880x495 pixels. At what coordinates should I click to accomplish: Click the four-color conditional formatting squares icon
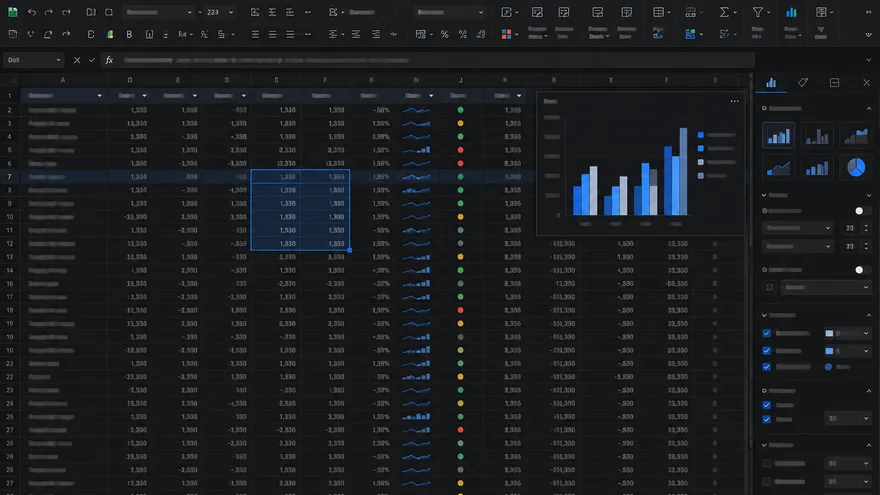click(506, 34)
